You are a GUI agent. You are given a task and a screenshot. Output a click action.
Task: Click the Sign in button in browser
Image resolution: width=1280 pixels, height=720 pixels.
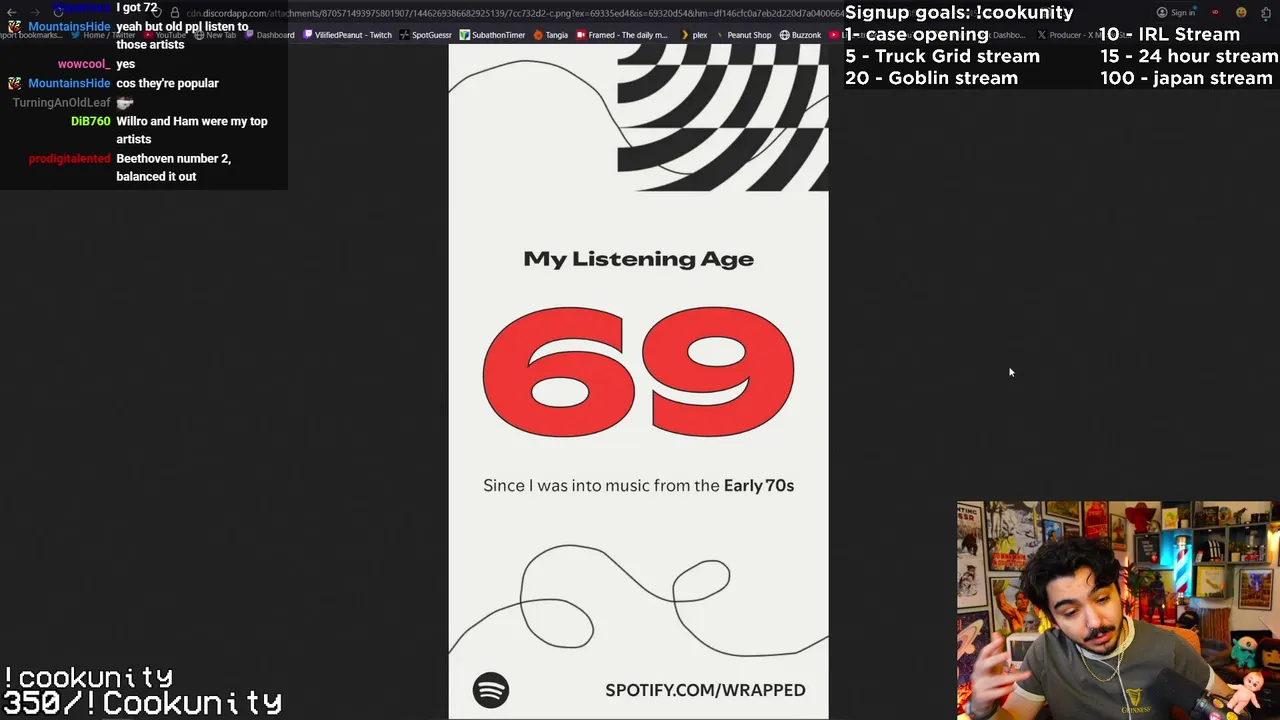[x=1177, y=13]
